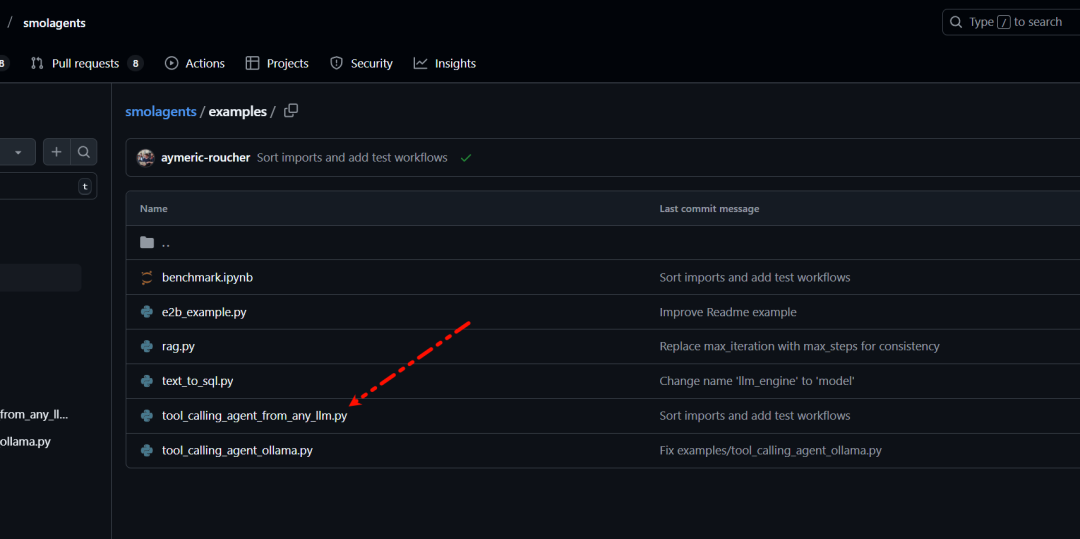
Task: Open 'Change name llm_engine to model' commit message
Action: point(757,381)
